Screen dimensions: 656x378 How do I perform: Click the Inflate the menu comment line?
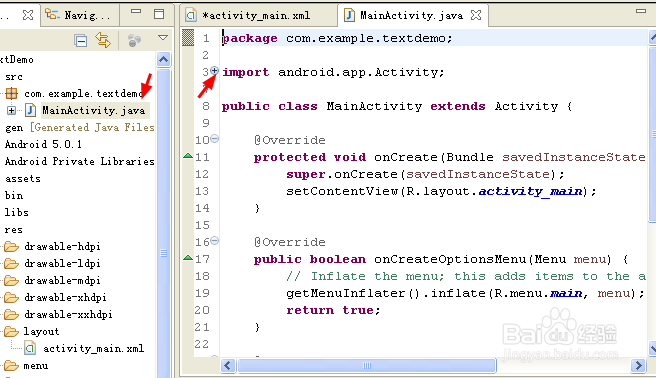click(x=466, y=276)
